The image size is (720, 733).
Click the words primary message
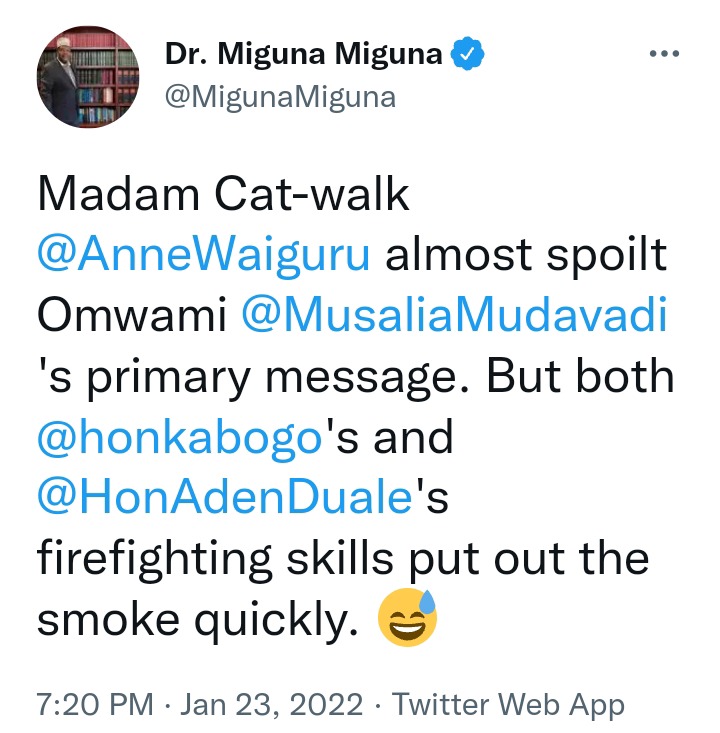point(278,378)
